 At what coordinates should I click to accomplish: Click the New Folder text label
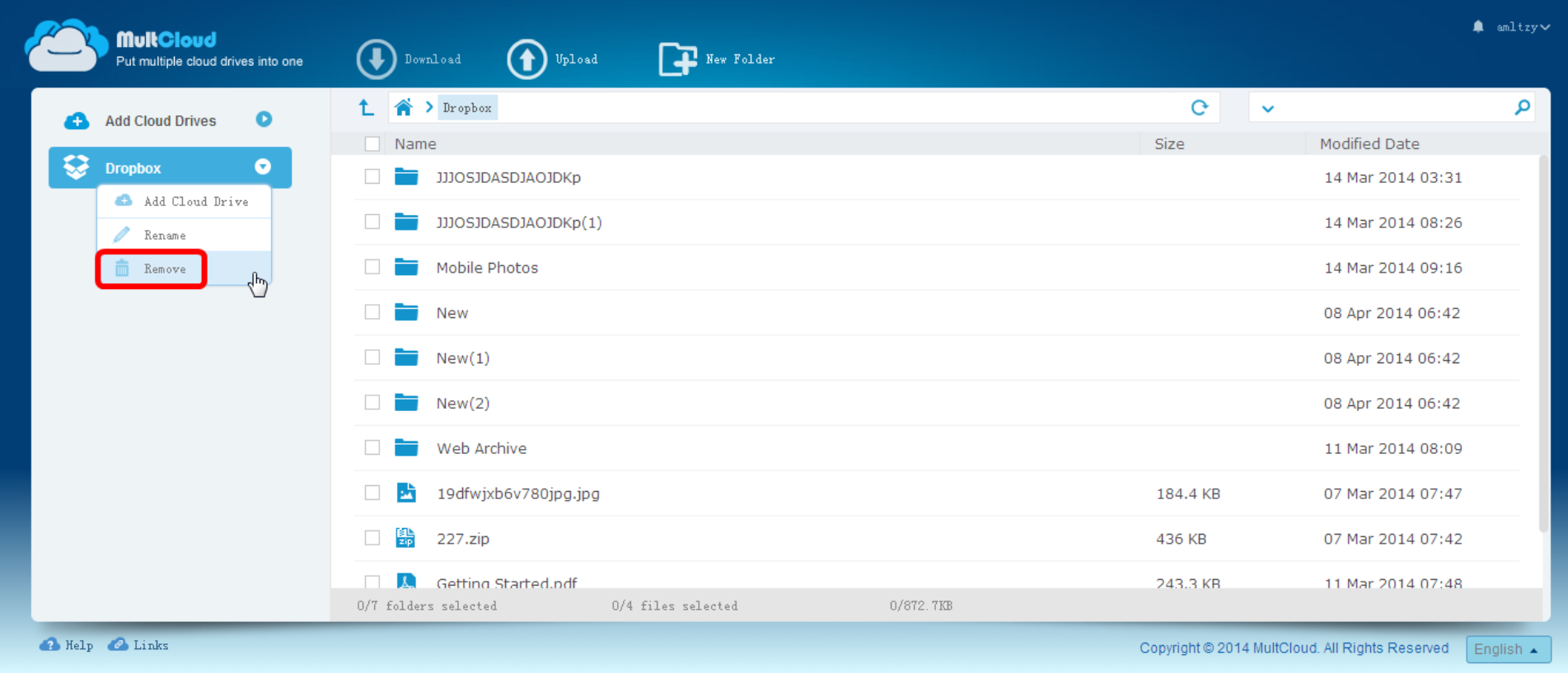[x=740, y=59]
